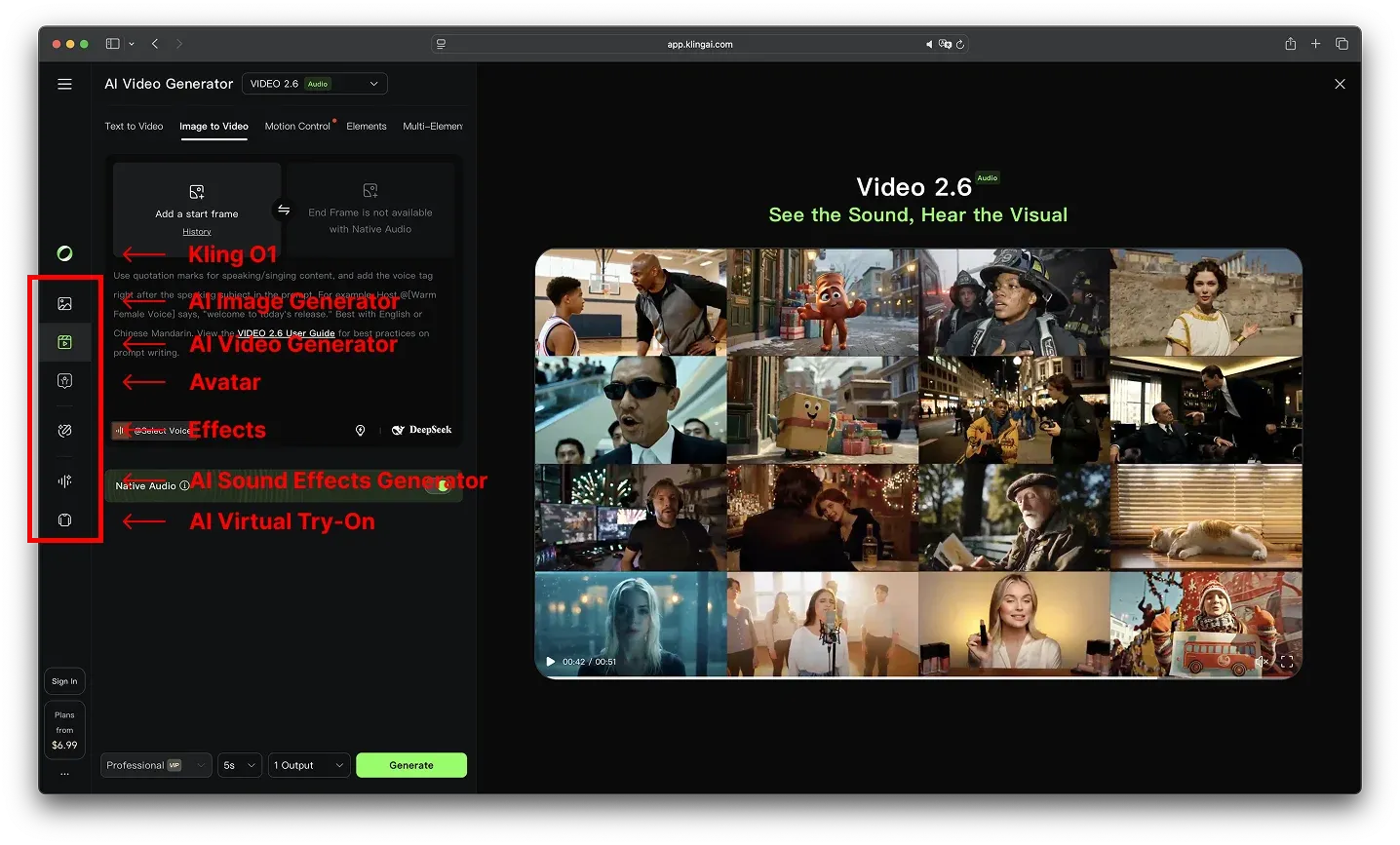This screenshot has height=845, width=1400.
Task: Open the AI Sound Effects Generator
Action: [x=64, y=480]
